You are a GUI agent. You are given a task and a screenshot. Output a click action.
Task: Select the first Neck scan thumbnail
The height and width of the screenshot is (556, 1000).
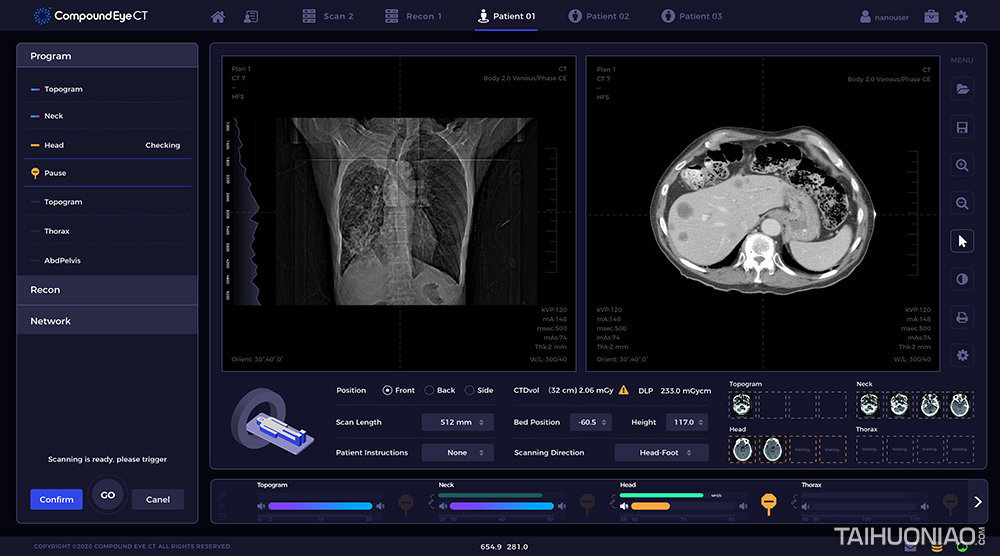tap(870, 405)
